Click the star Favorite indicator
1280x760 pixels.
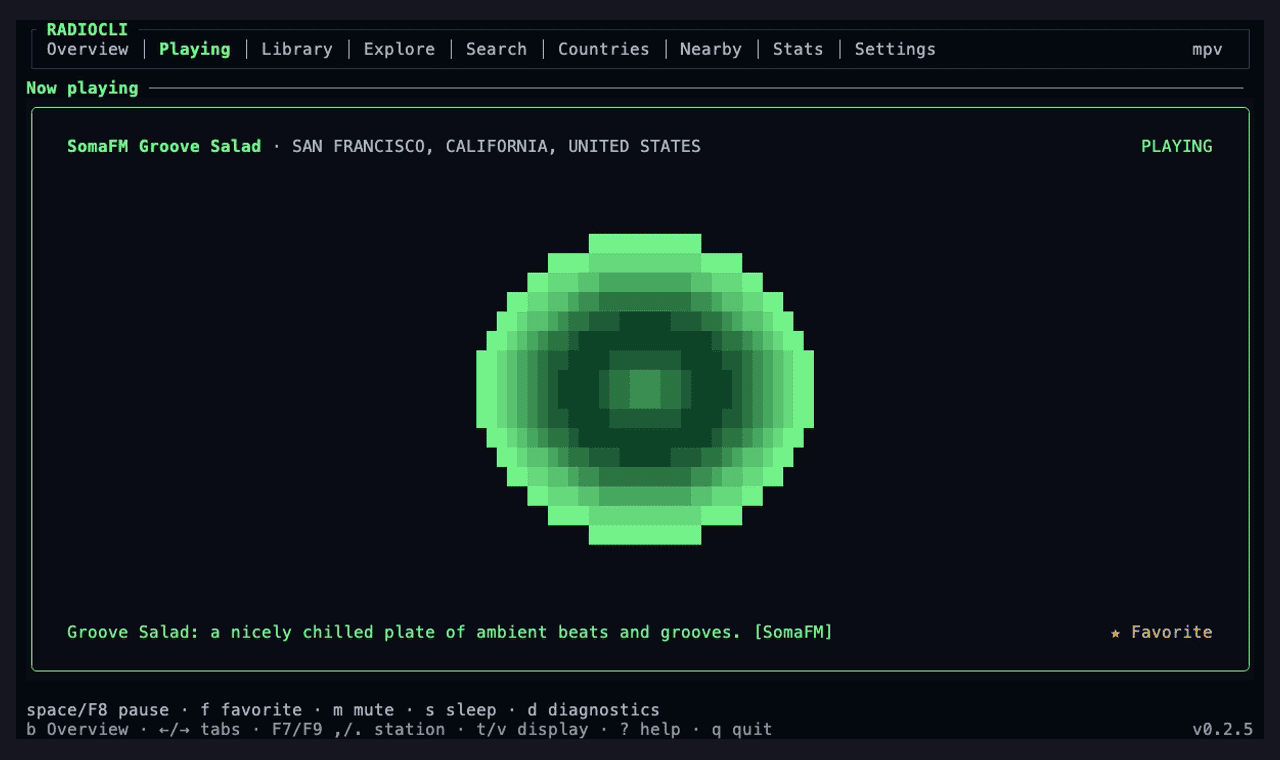(1162, 632)
